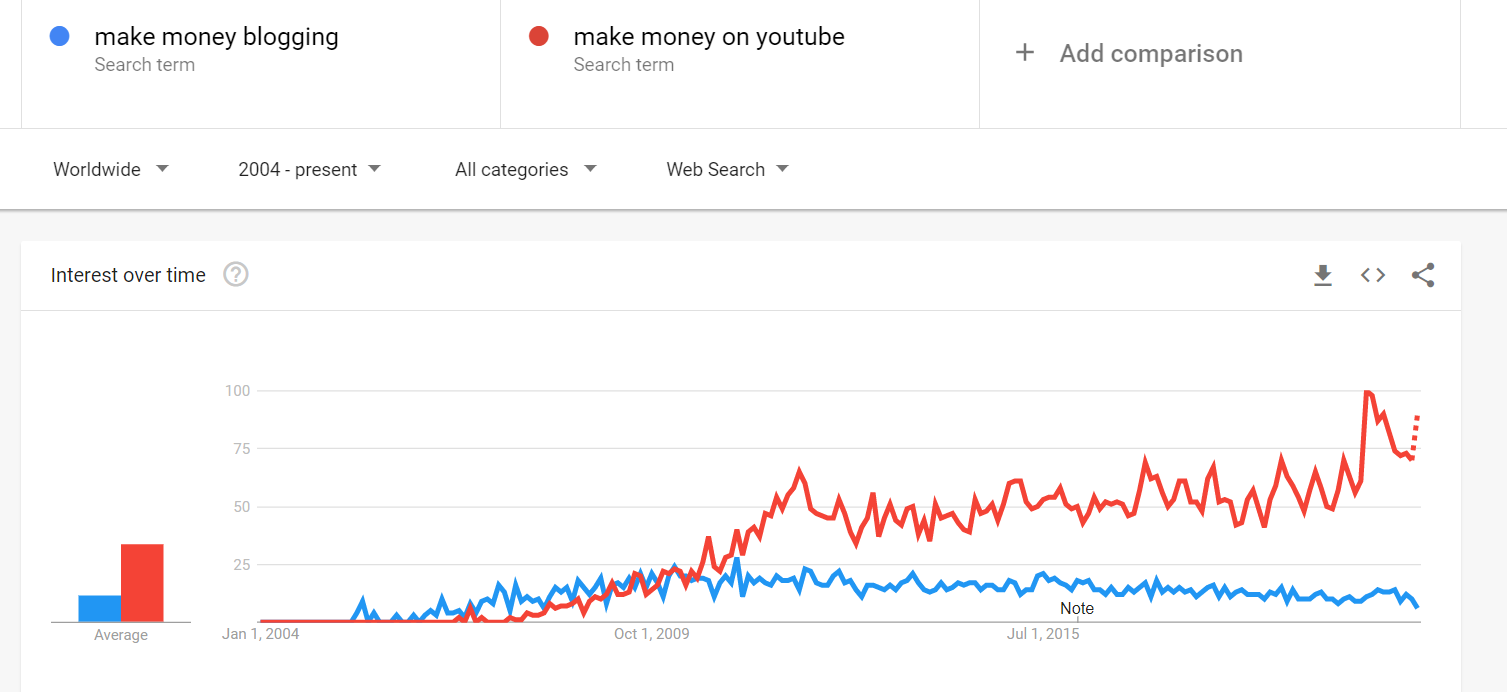The image size is (1507, 692).
Task: Open the All categories dropdown
Action: (x=526, y=169)
